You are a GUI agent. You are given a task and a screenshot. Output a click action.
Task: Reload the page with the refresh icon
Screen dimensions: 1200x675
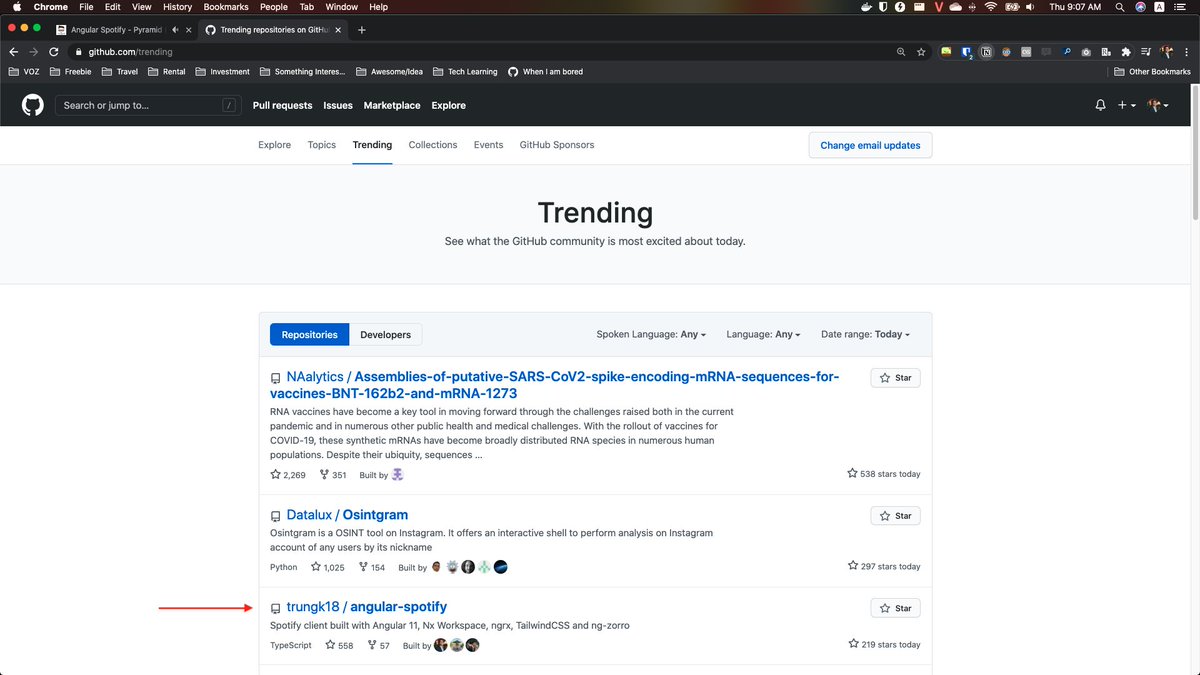(x=56, y=52)
